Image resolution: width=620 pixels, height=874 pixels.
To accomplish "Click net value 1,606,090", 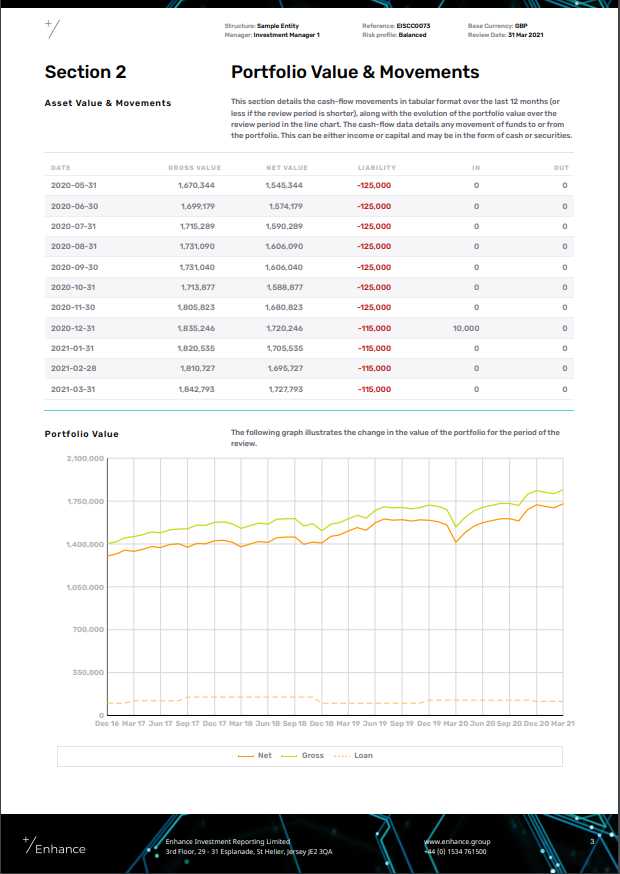I will point(284,247).
